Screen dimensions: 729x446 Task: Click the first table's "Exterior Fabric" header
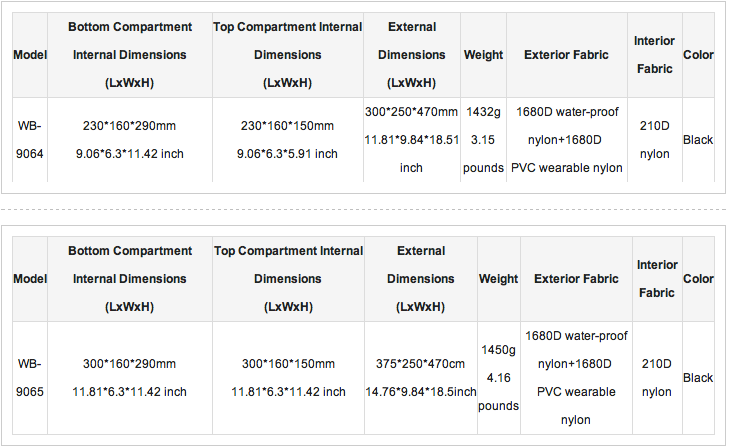click(567, 55)
